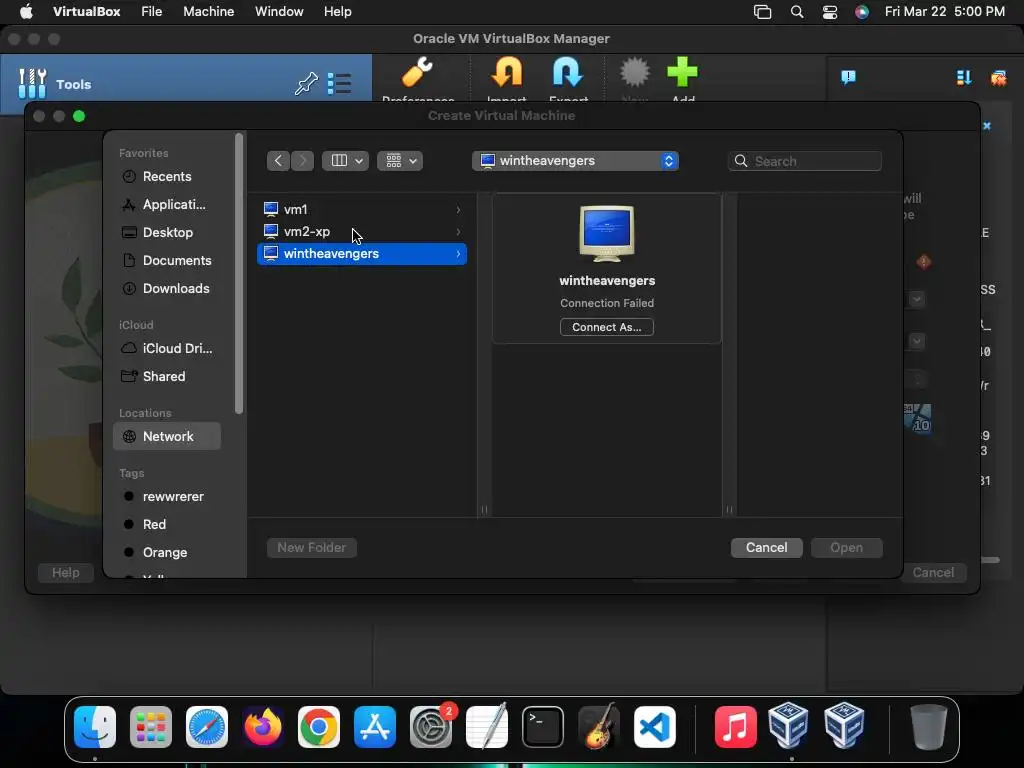This screenshot has height=768, width=1024.
Task: Open the wintheavengers location popup
Action: pos(575,161)
